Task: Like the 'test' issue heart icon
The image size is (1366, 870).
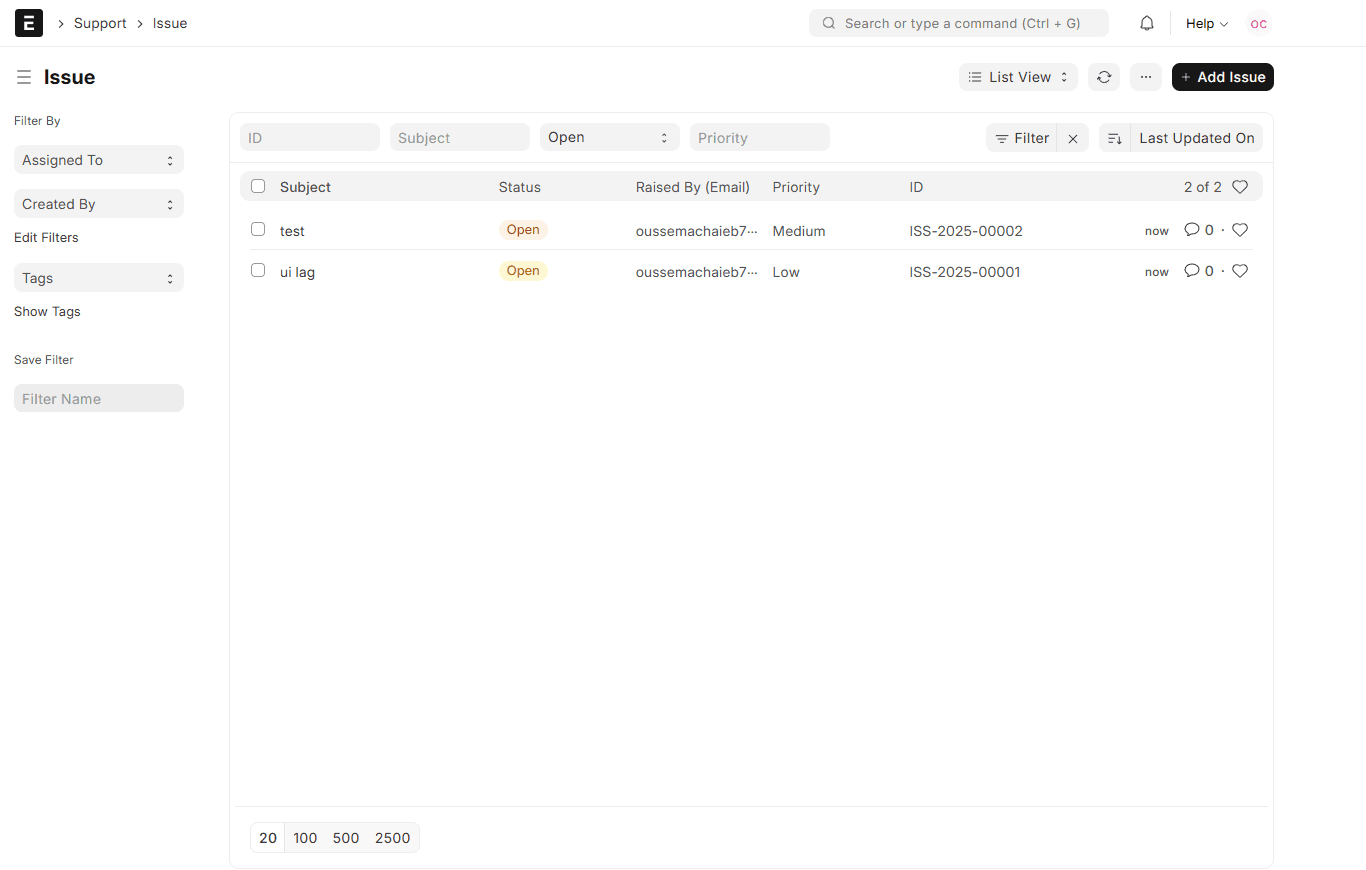Action: [x=1240, y=230]
